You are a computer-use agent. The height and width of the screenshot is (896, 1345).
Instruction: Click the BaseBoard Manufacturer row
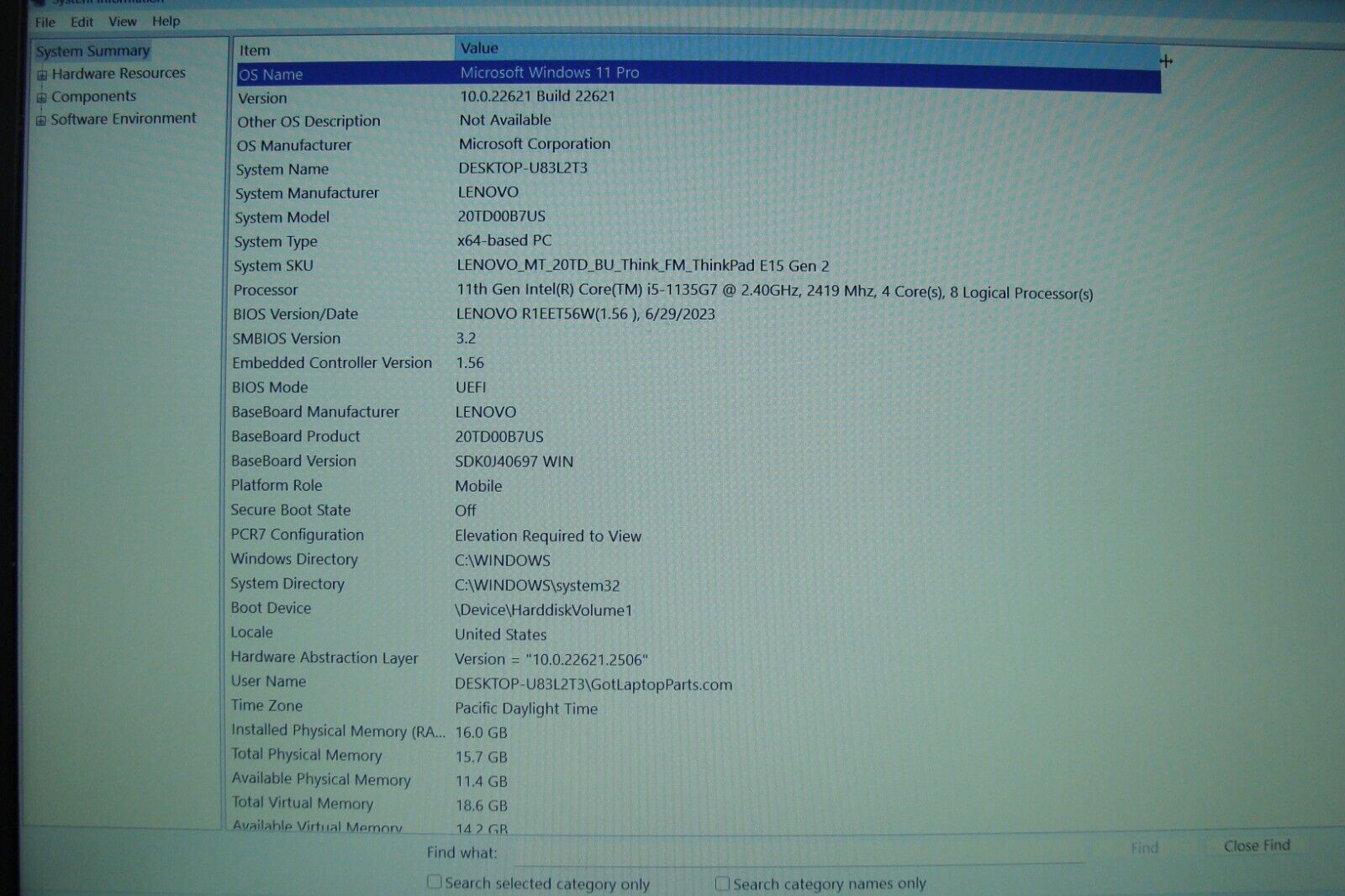[x=698, y=412]
